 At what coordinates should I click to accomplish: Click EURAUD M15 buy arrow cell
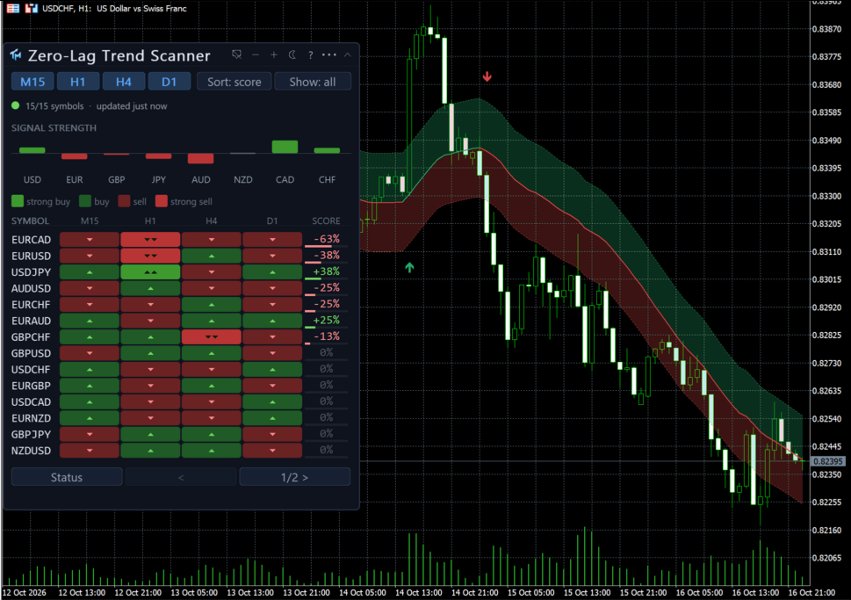point(90,321)
